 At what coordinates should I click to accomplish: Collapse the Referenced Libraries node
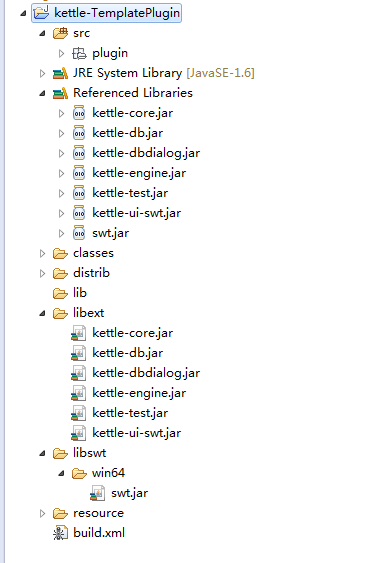(x=43, y=94)
